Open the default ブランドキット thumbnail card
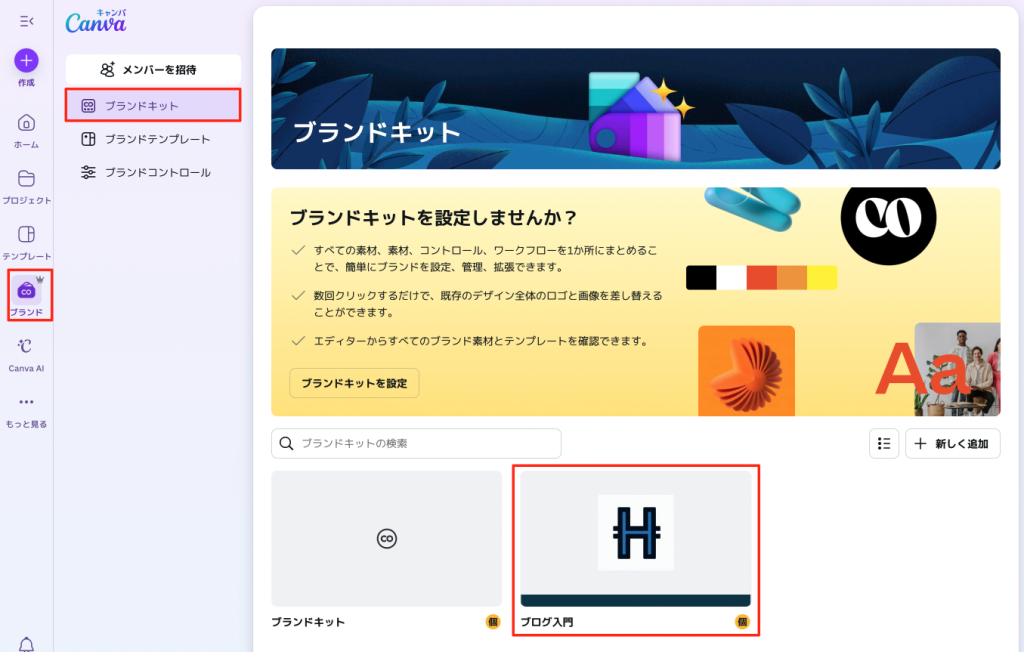Viewport: 1024px width, 652px height. click(x=386, y=539)
